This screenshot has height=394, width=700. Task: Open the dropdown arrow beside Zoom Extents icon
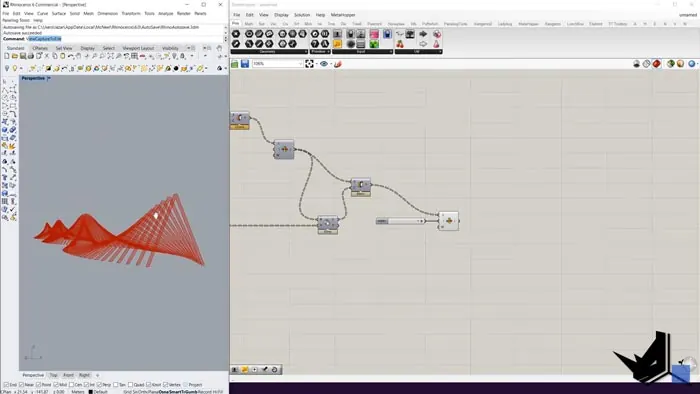[317, 64]
